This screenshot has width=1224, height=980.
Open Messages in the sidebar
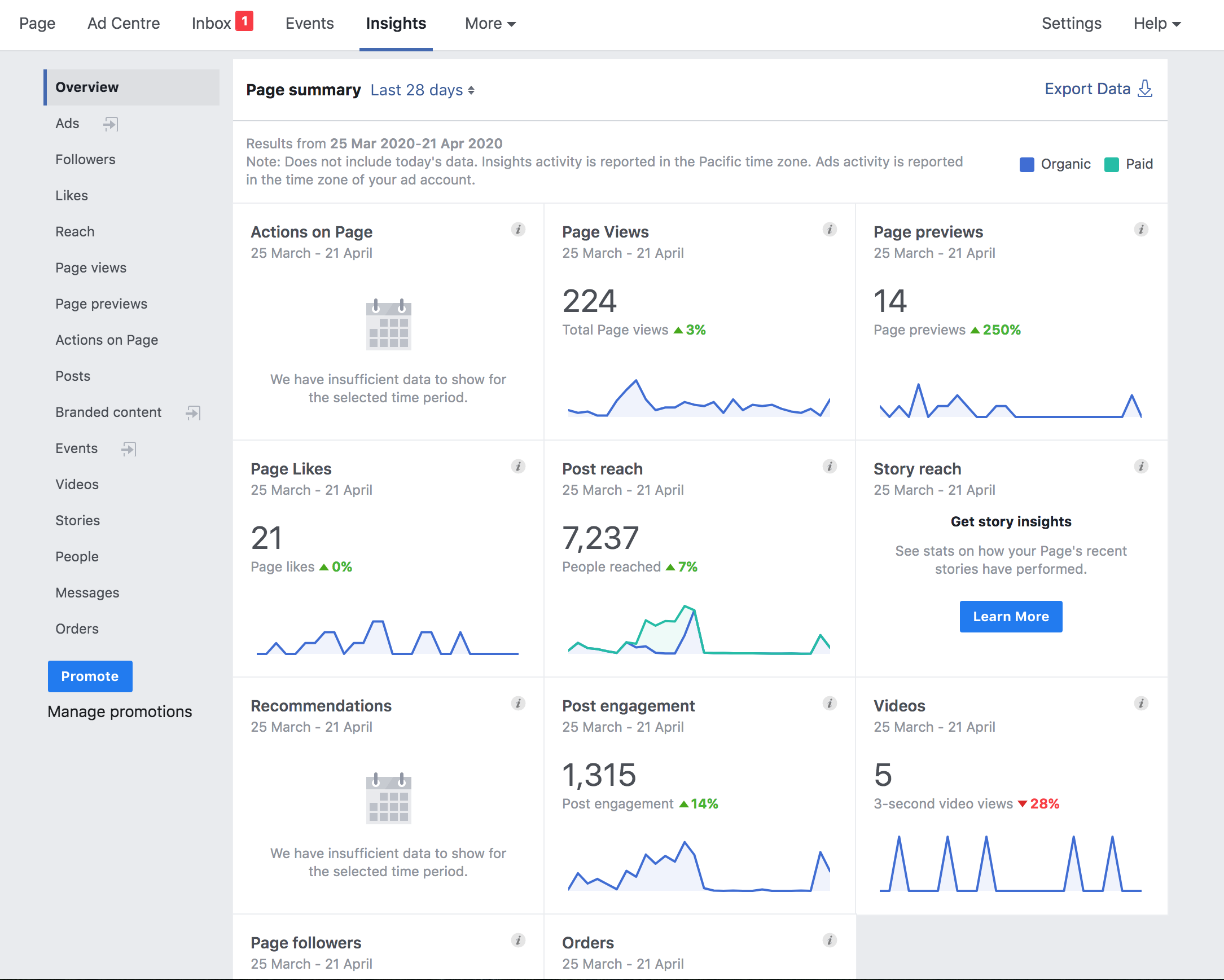87,593
